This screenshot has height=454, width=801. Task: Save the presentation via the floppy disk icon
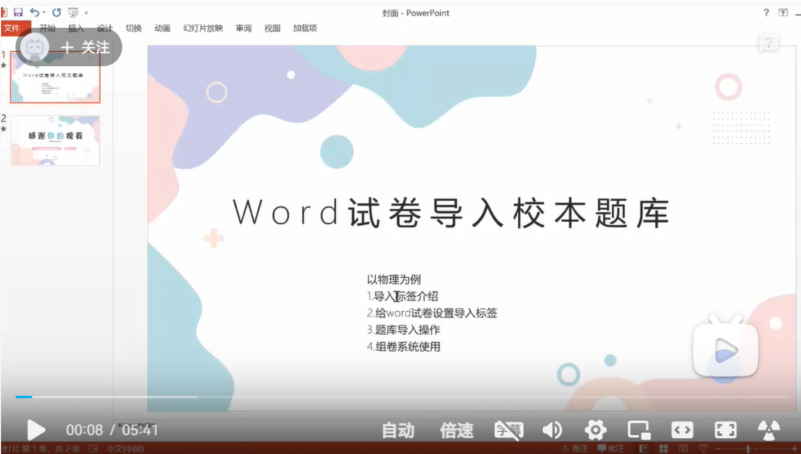18,12
